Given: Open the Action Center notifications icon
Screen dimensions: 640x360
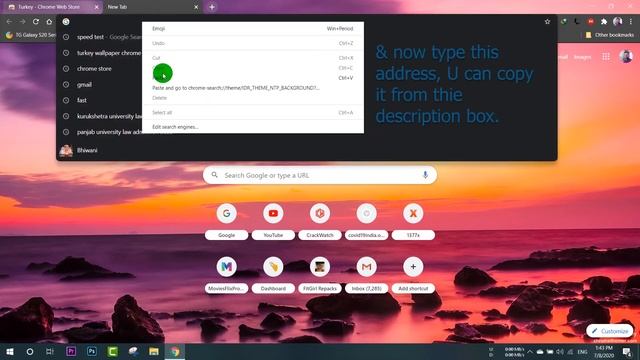Looking at the screenshot, I should coord(627,351).
